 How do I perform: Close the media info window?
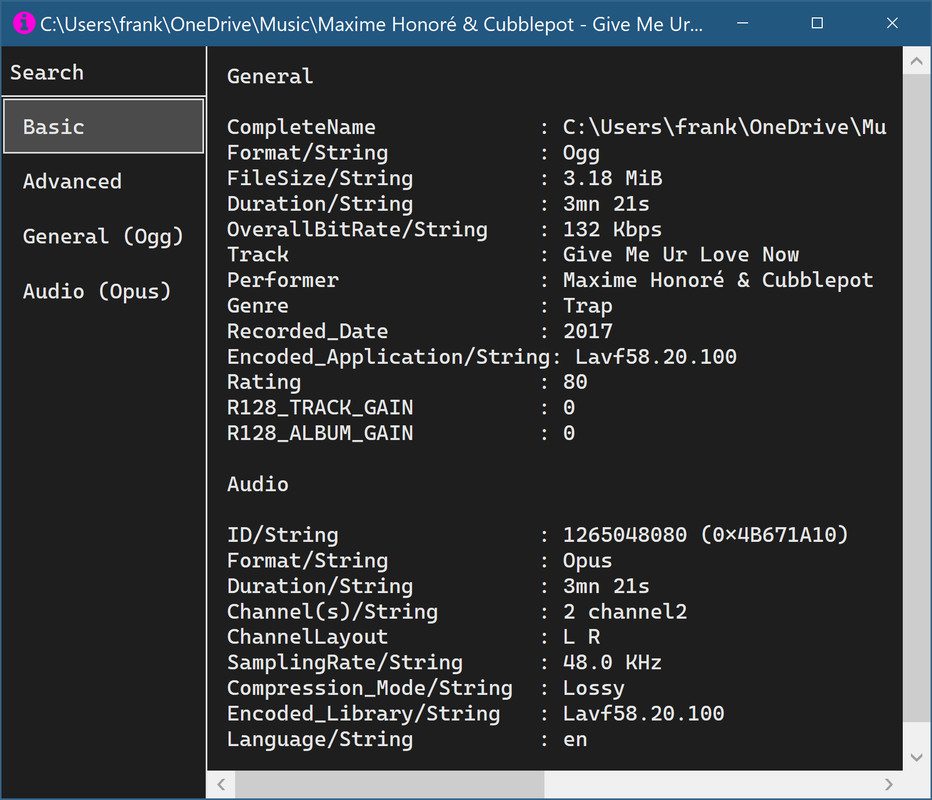click(892, 23)
